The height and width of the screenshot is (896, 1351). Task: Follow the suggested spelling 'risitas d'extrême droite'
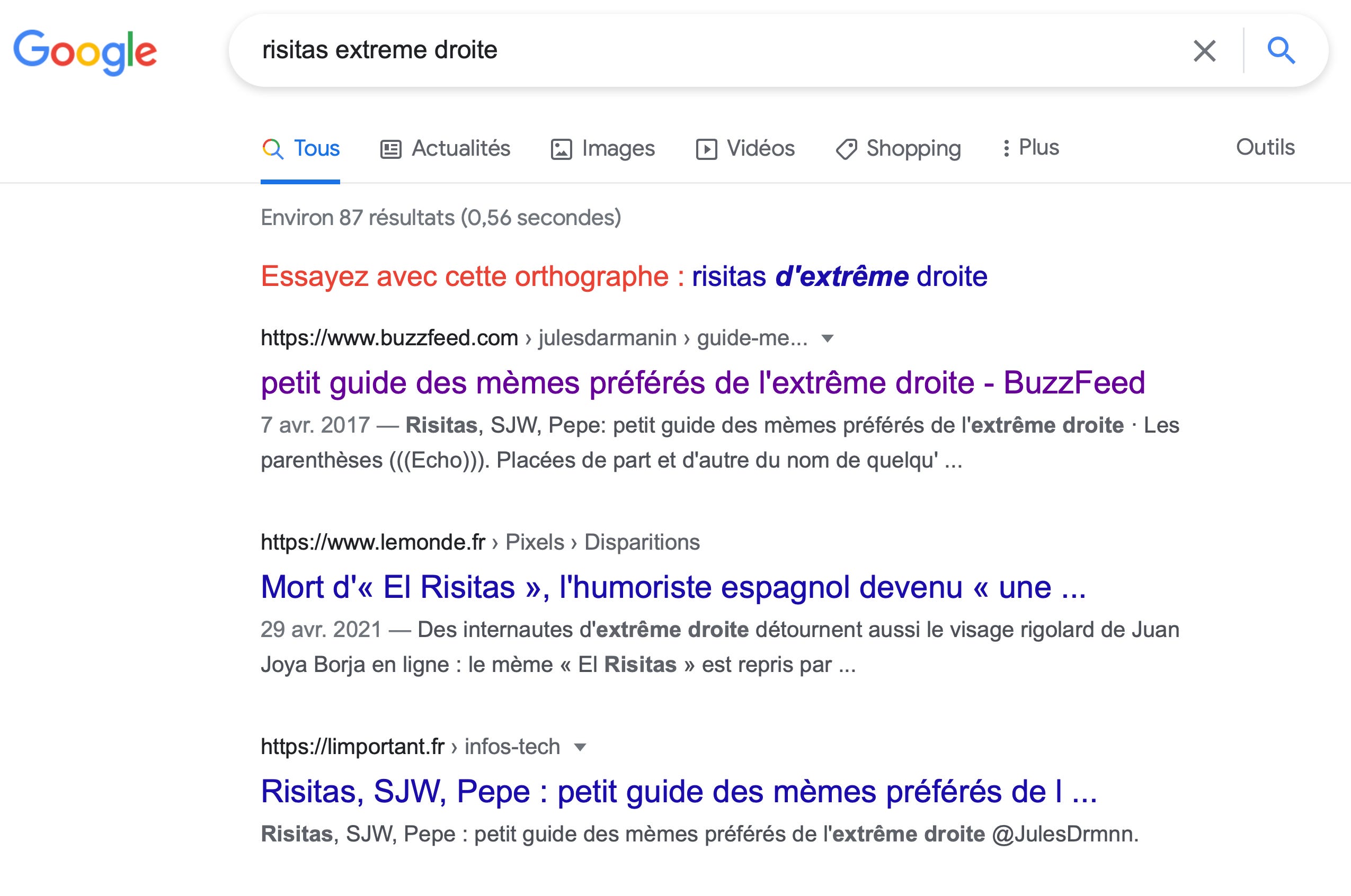tap(839, 276)
